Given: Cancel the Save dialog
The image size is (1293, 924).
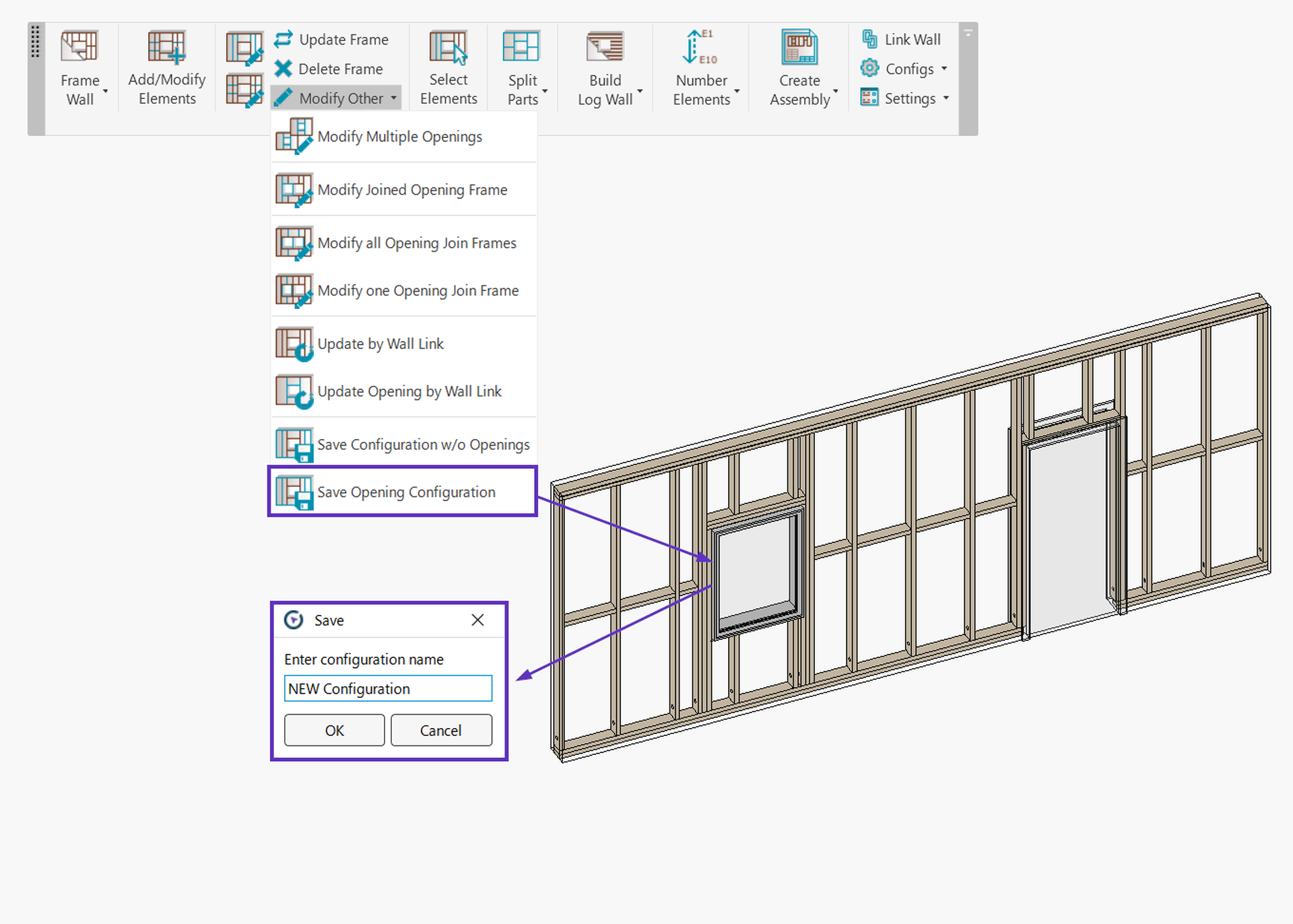Looking at the screenshot, I should point(441,730).
